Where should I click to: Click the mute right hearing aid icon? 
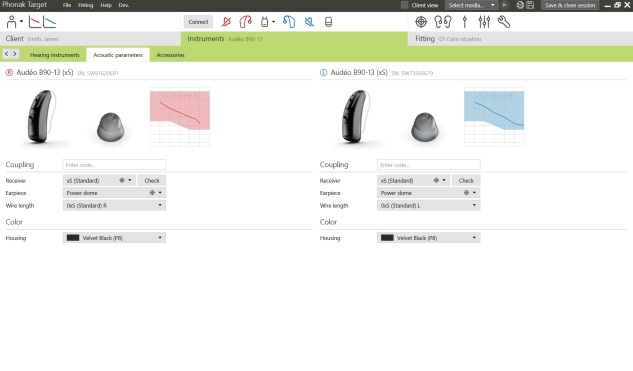226,22
